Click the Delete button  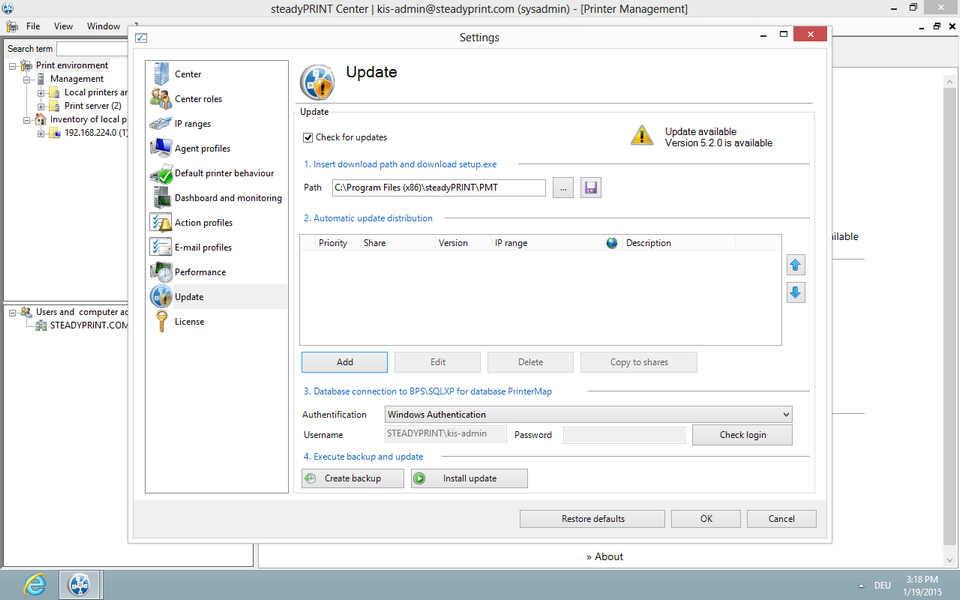[x=531, y=362]
